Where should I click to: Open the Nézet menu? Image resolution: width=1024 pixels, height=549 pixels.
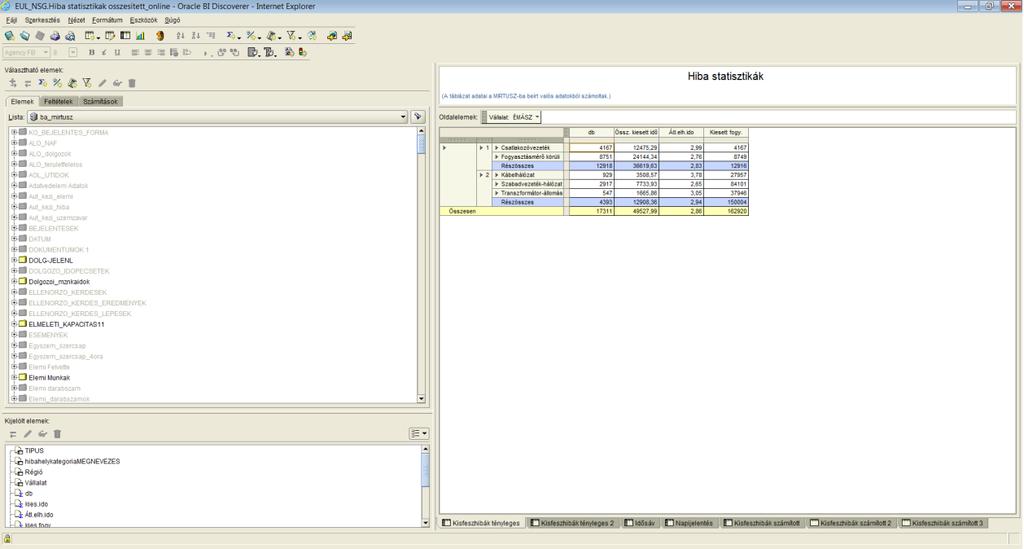pos(76,20)
